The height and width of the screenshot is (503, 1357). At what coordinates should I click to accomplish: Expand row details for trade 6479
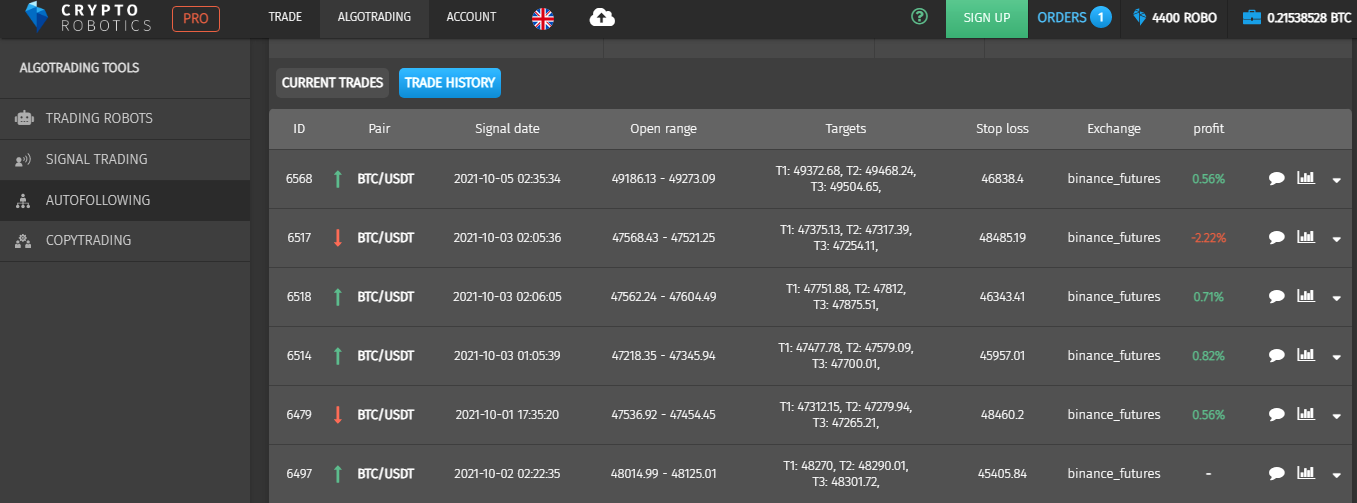1337,415
